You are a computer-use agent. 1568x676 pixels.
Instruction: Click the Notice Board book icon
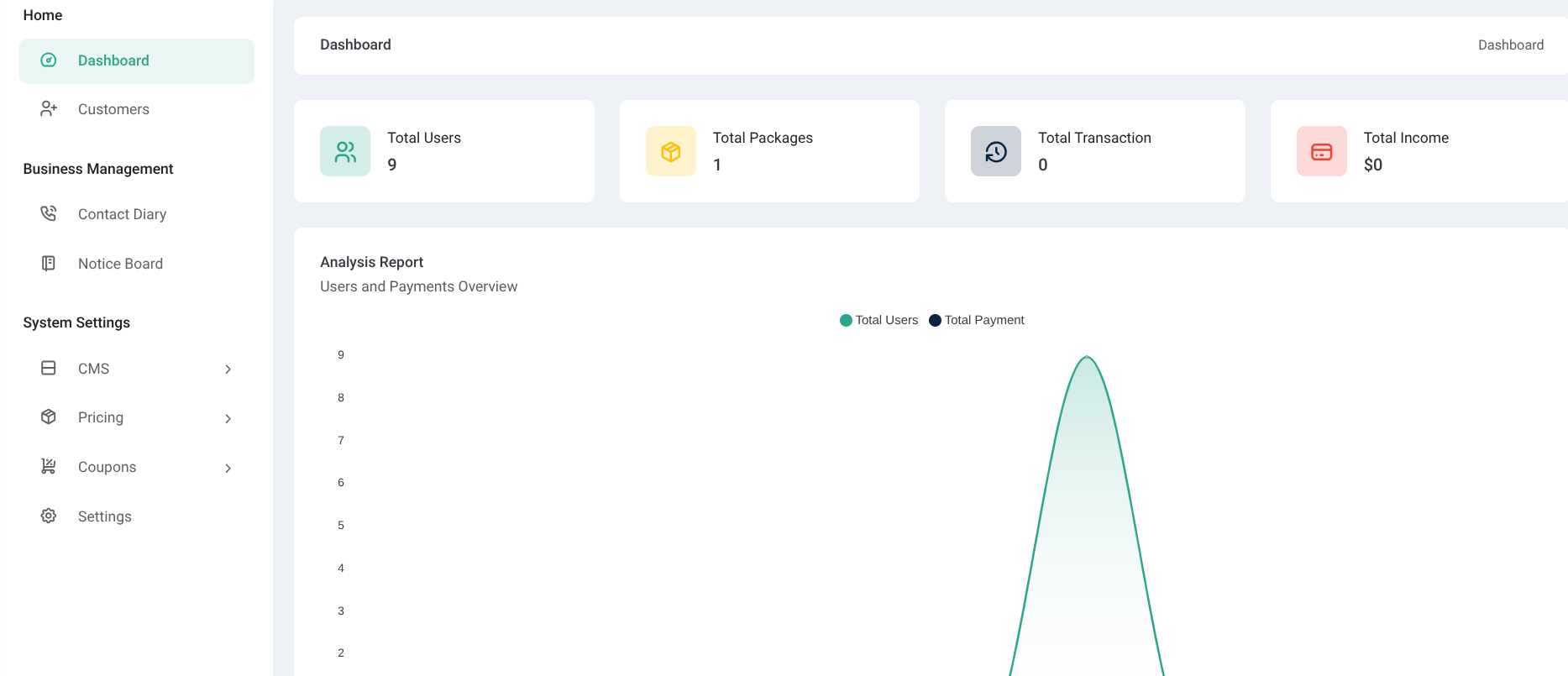(x=49, y=264)
